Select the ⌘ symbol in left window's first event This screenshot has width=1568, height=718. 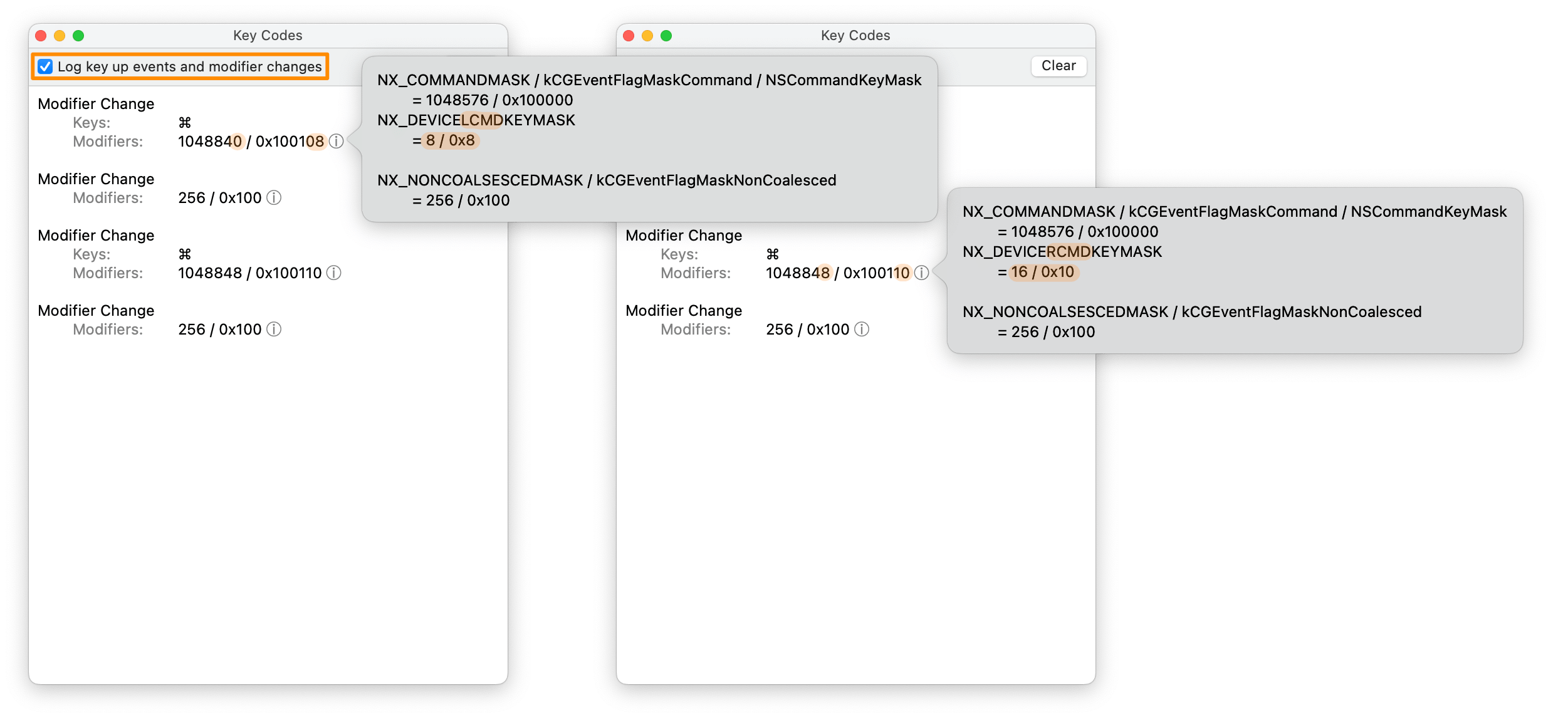click(182, 123)
